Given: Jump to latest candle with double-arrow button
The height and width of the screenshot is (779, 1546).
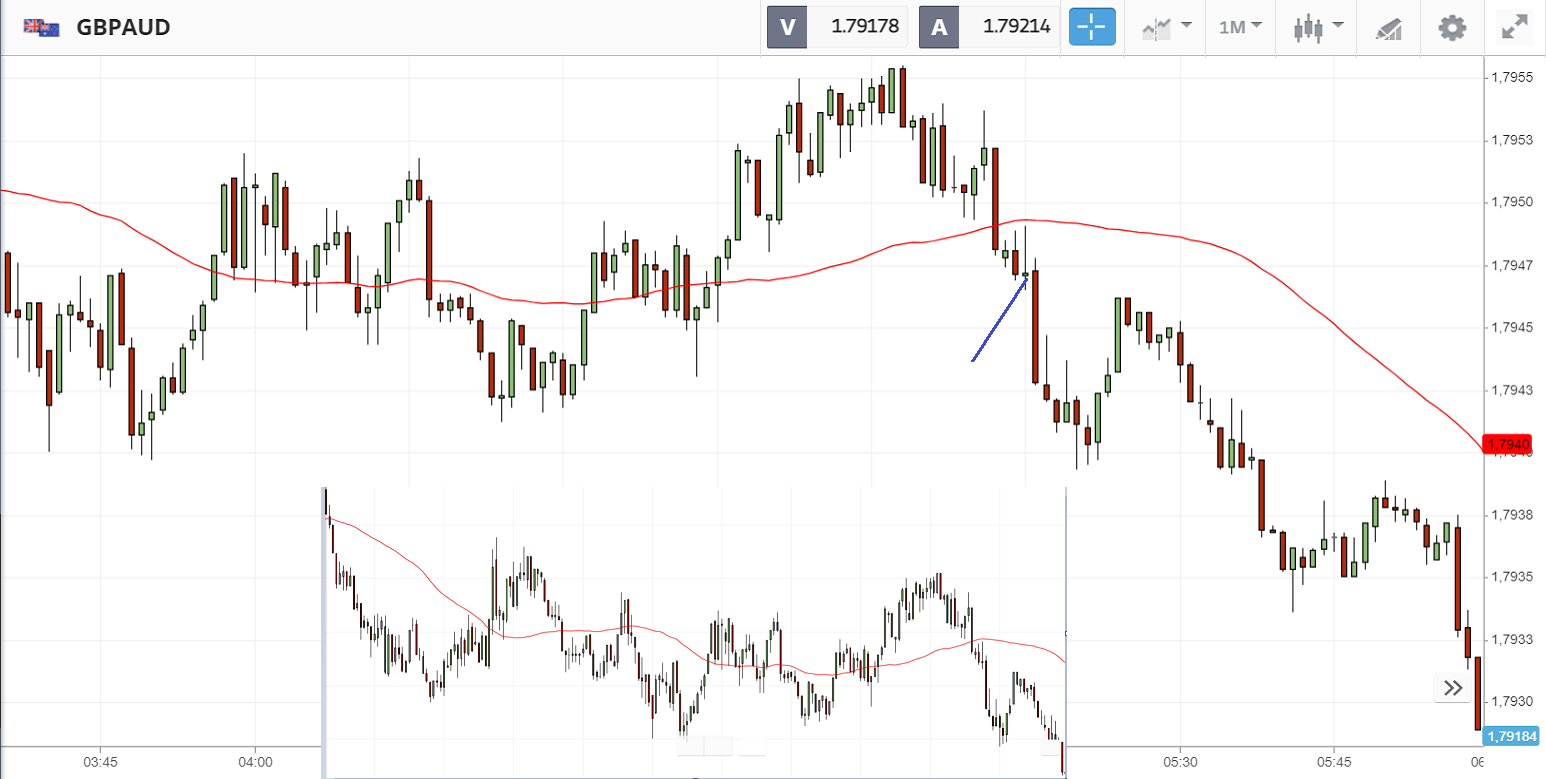Looking at the screenshot, I should tap(1453, 688).
